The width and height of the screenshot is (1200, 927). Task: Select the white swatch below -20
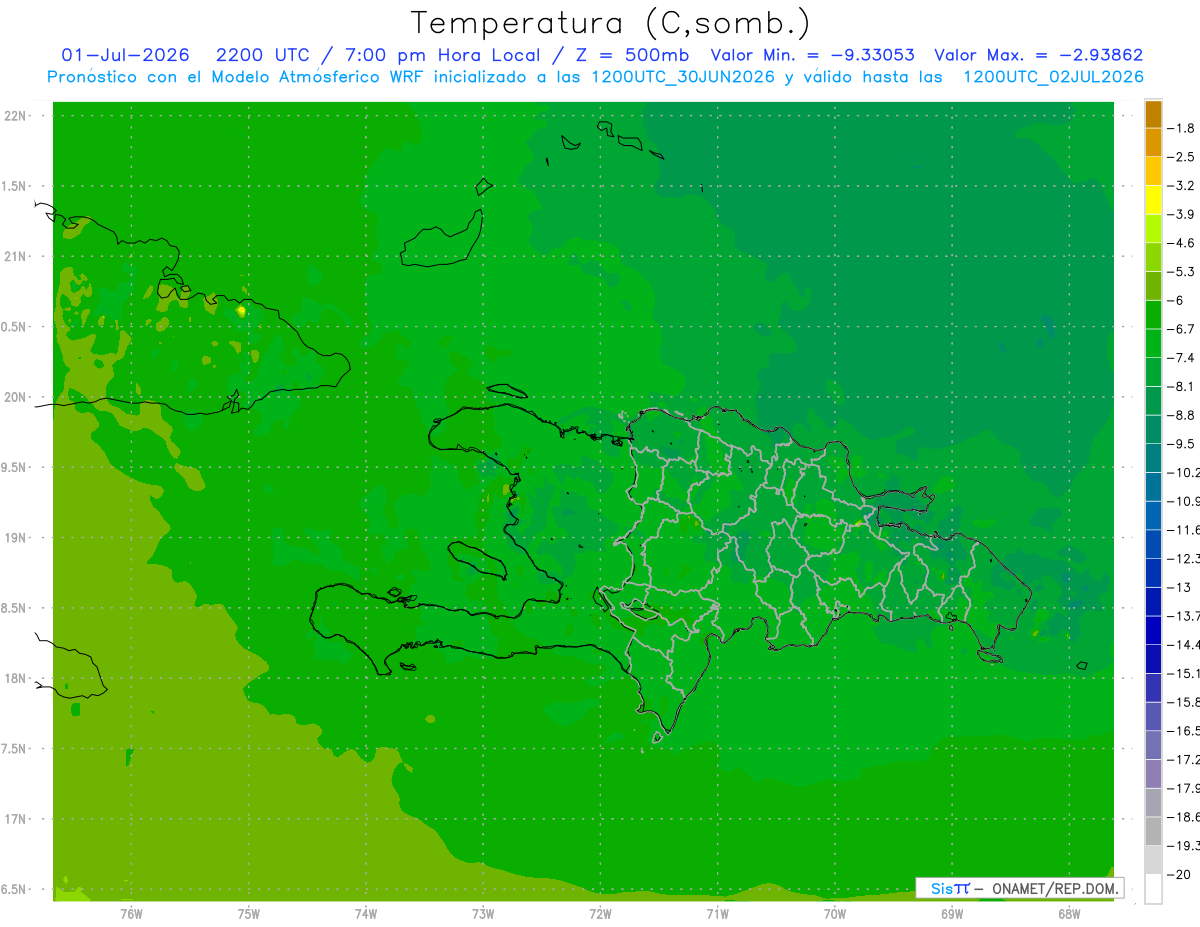tap(1153, 889)
